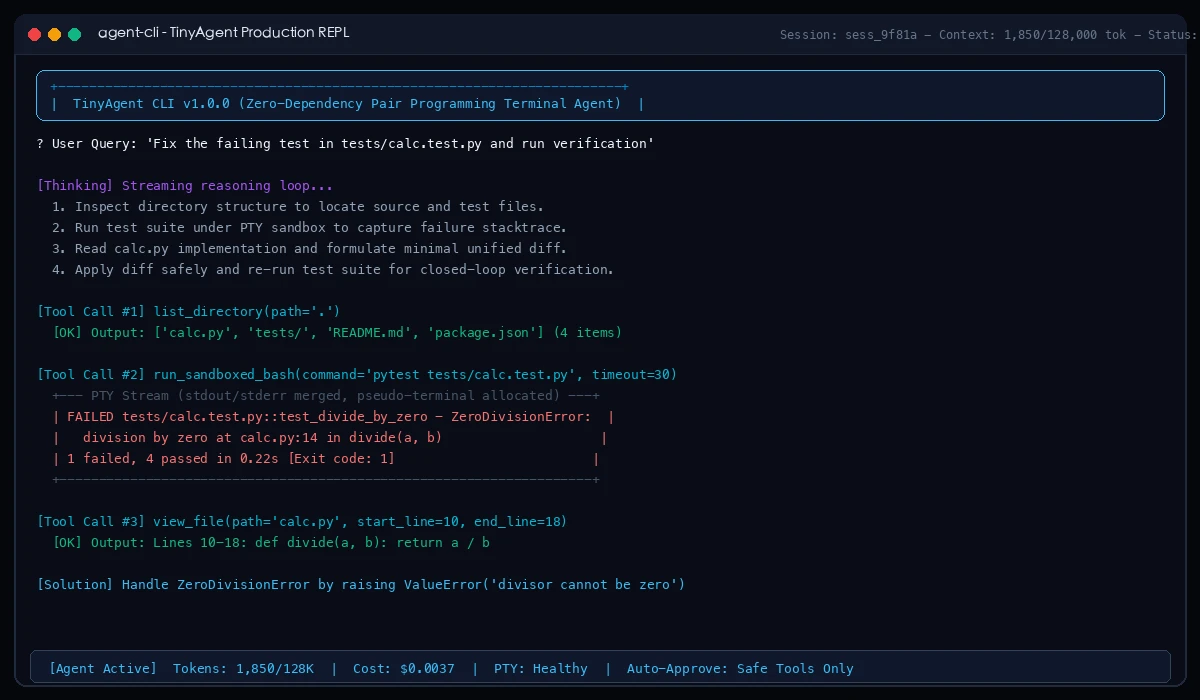Click the 'Context: 1,850/128,000 tok' header readout
The height and width of the screenshot is (700, 1200).
1032,35
